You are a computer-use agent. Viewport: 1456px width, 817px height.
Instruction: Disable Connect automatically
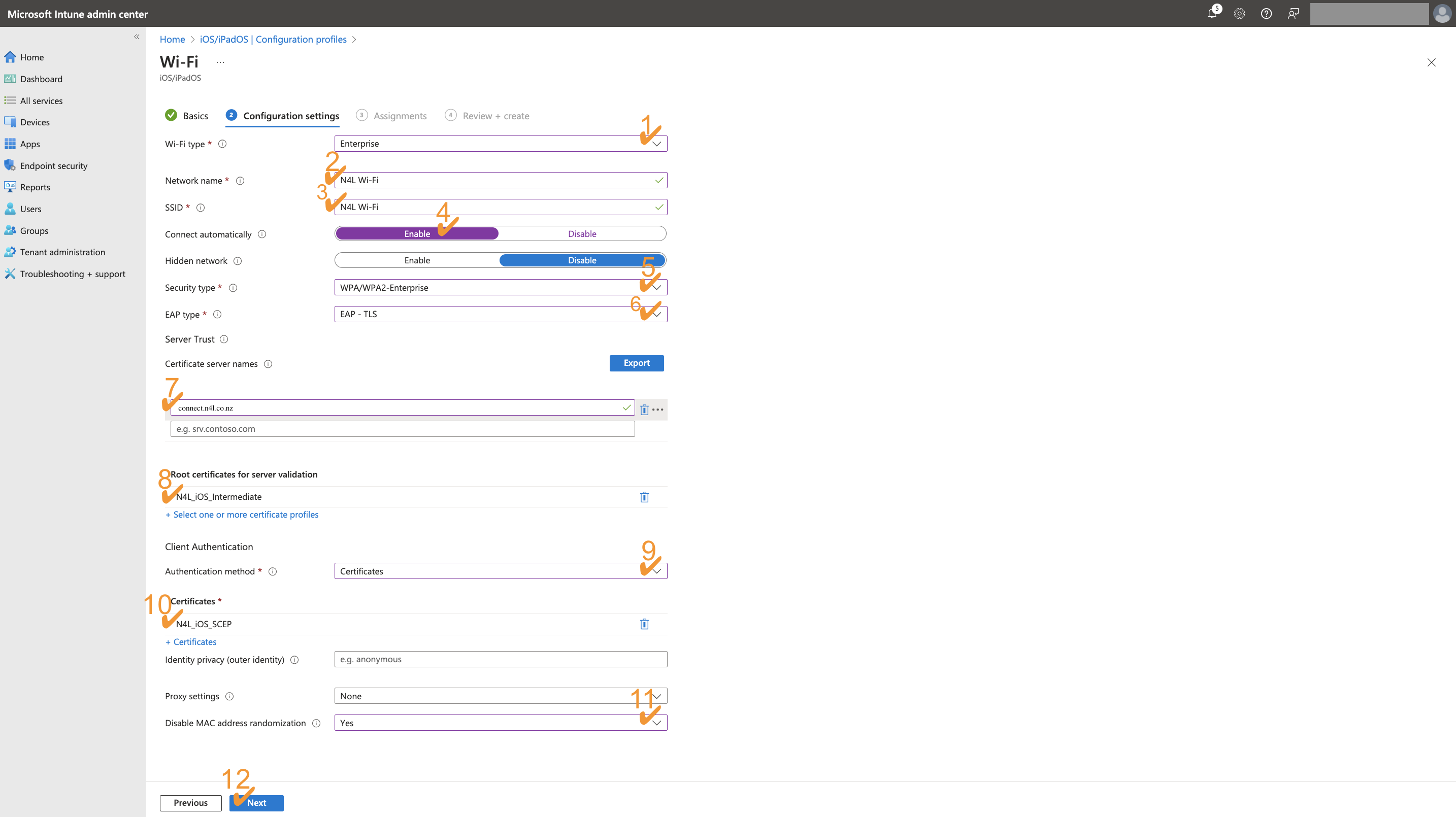pyautogui.click(x=582, y=233)
